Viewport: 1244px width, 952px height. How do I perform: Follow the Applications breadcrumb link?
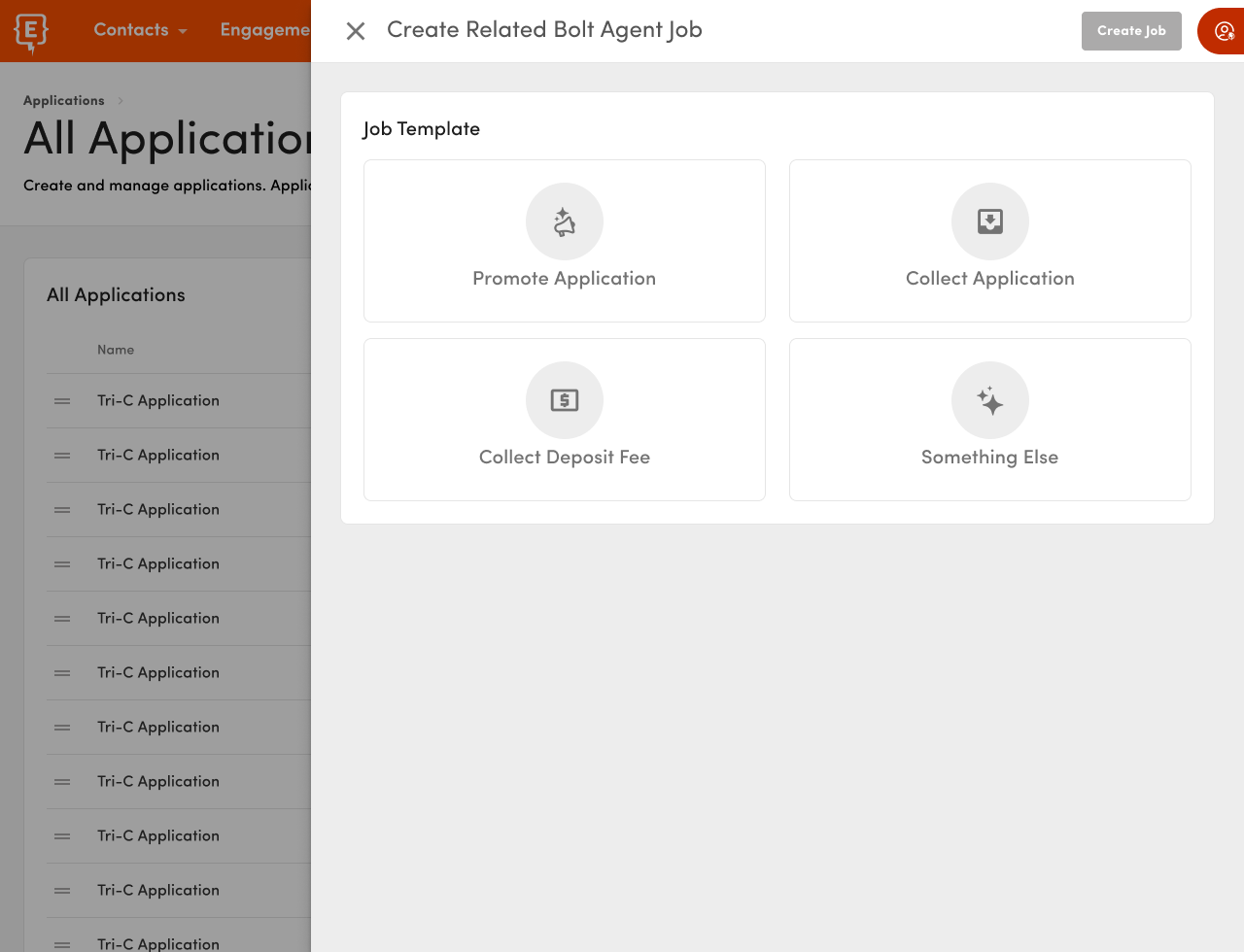point(63,100)
